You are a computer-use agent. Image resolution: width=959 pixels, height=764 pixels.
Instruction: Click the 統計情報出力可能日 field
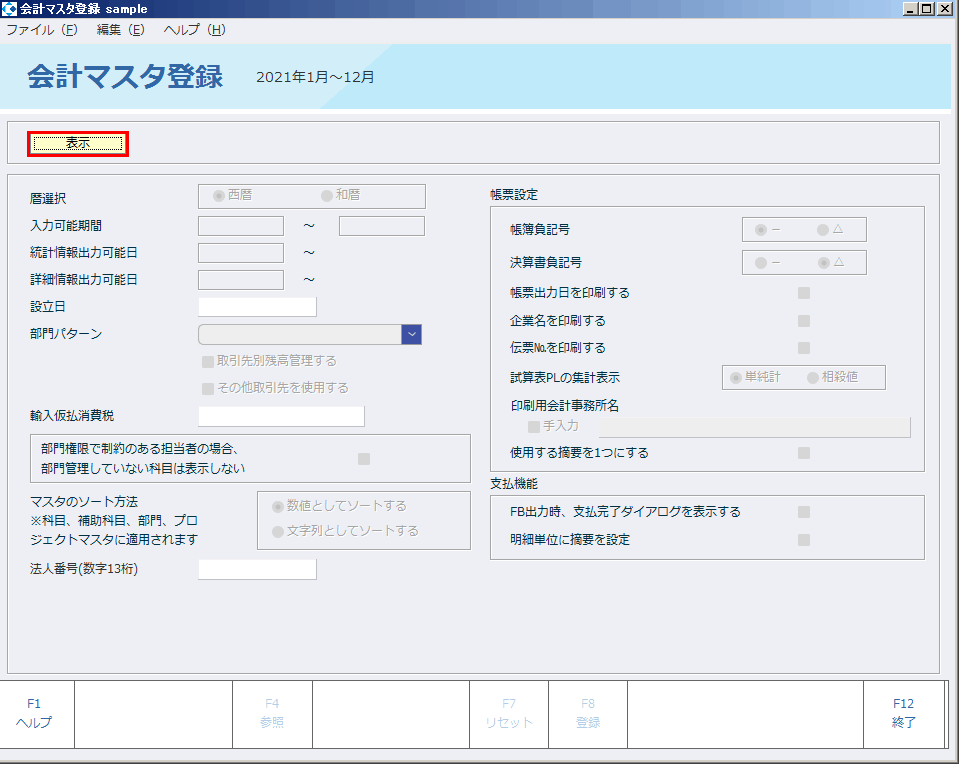pos(241,253)
